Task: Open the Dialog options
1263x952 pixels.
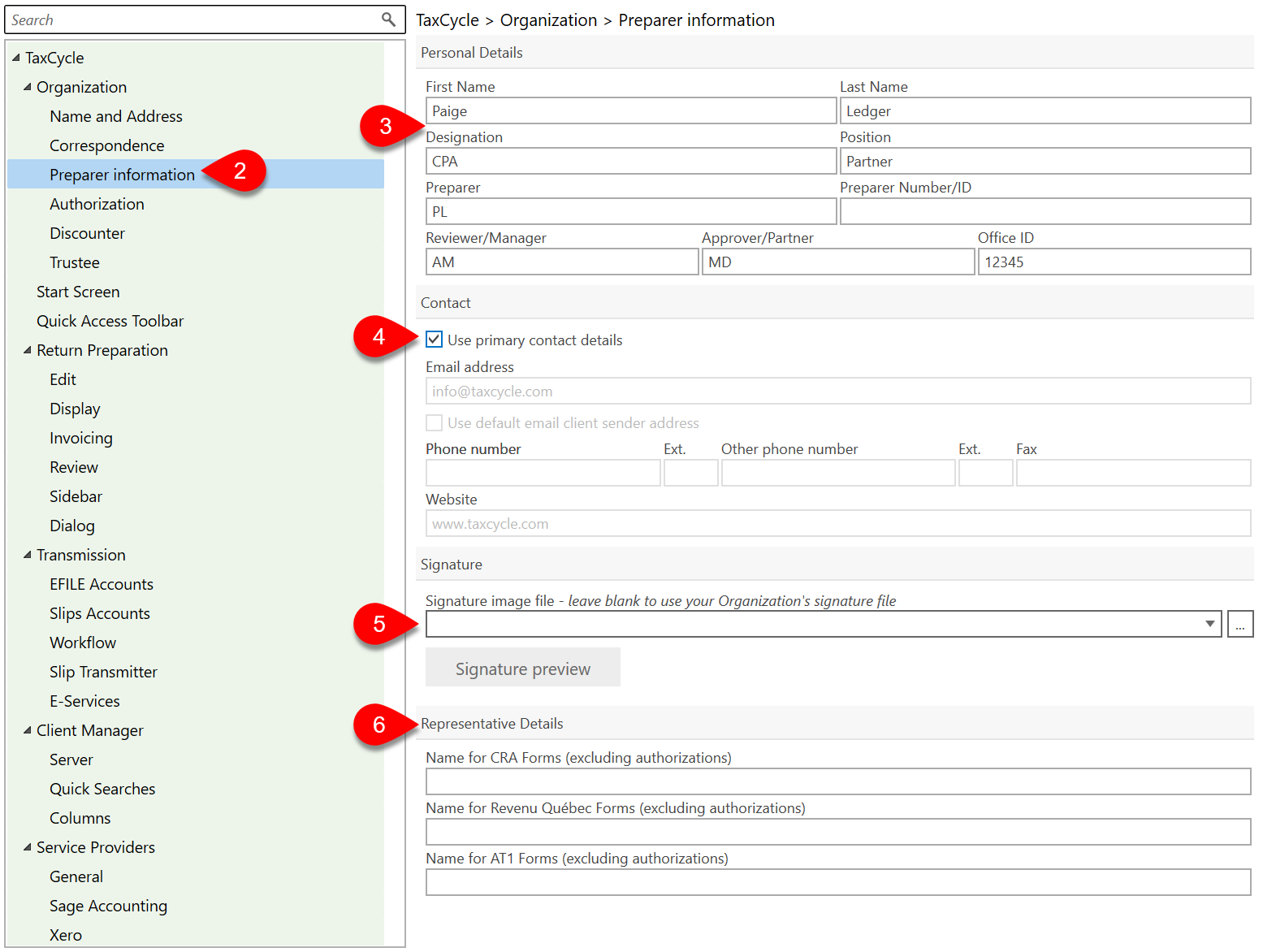Action: [x=72, y=526]
